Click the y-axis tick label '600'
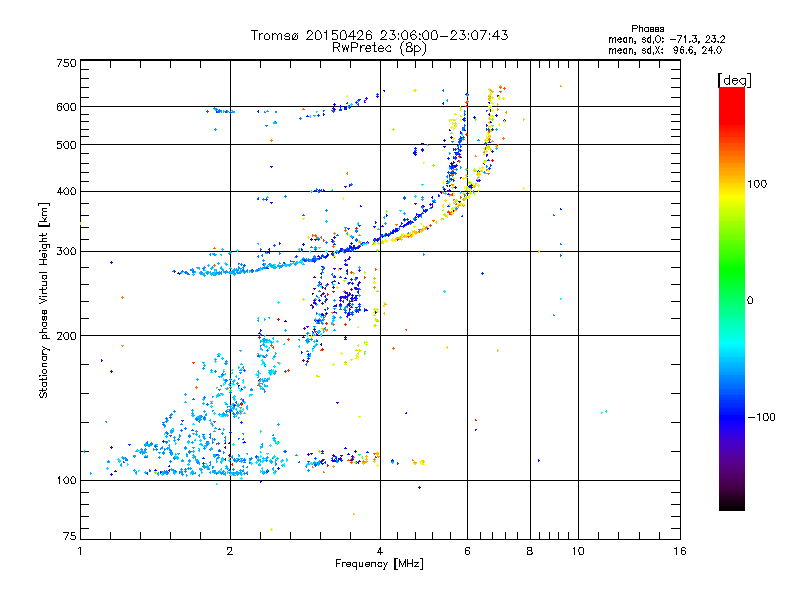This screenshot has width=800, height=600. (x=66, y=107)
